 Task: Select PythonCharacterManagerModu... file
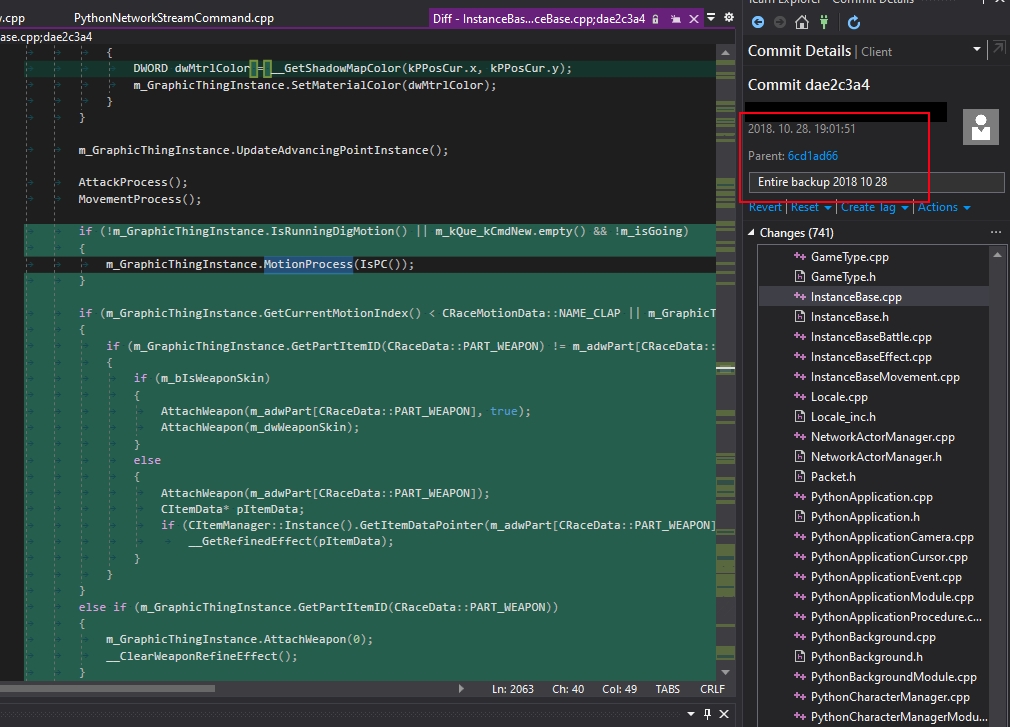898,717
